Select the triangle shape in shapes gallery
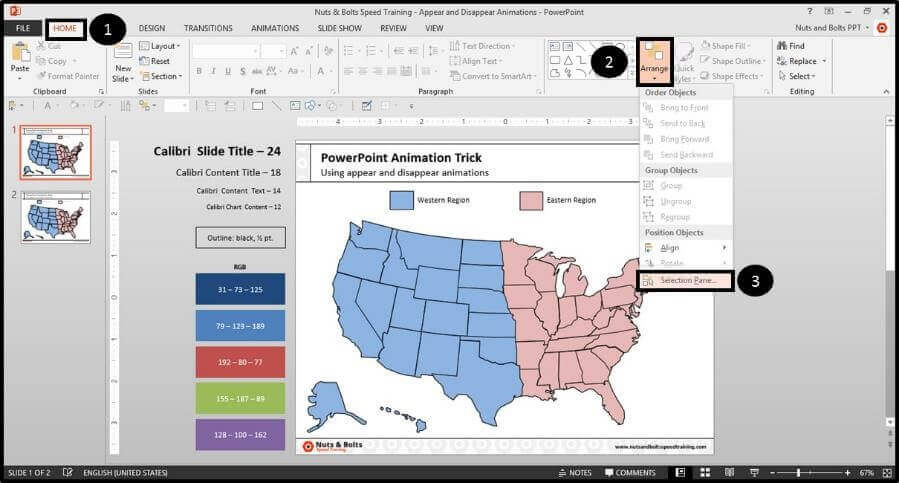Image resolution: width=899 pixels, height=483 pixels. 568,60
